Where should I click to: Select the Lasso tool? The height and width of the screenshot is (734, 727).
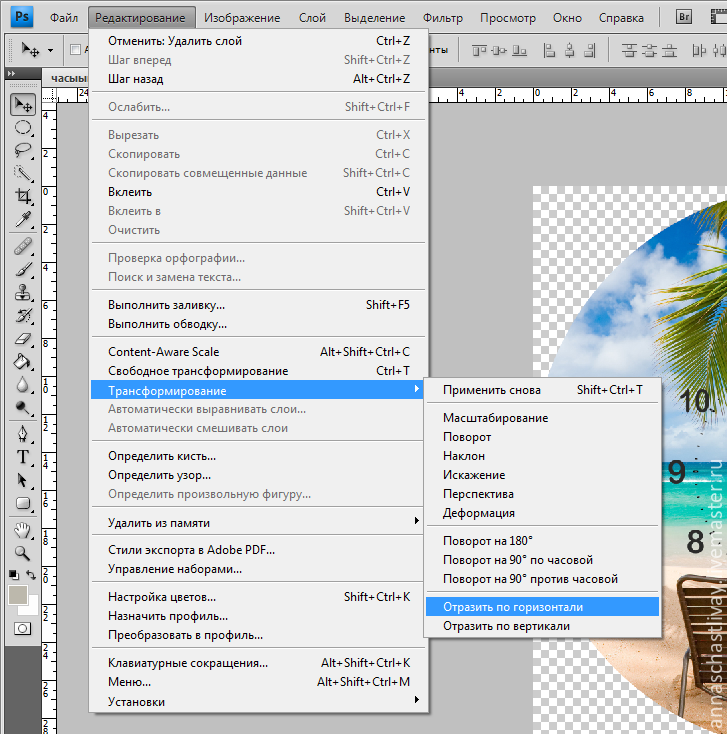click(x=22, y=150)
